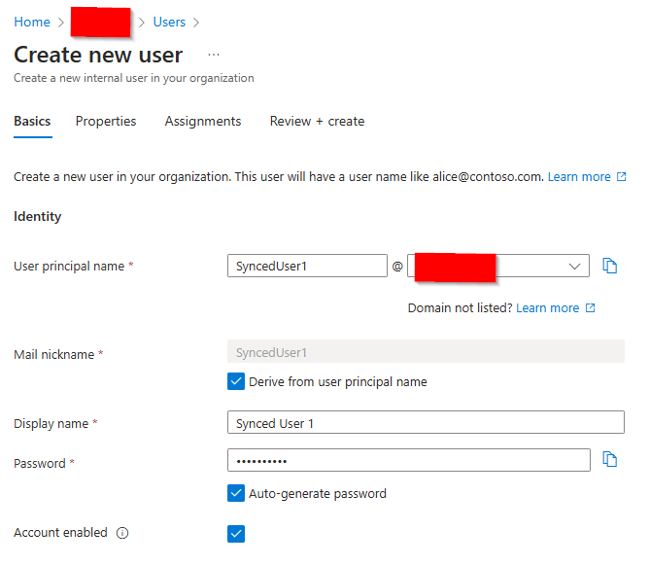Go to the Review + create tab
The width and height of the screenshot is (666, 568).
click(x=317, y=121)
